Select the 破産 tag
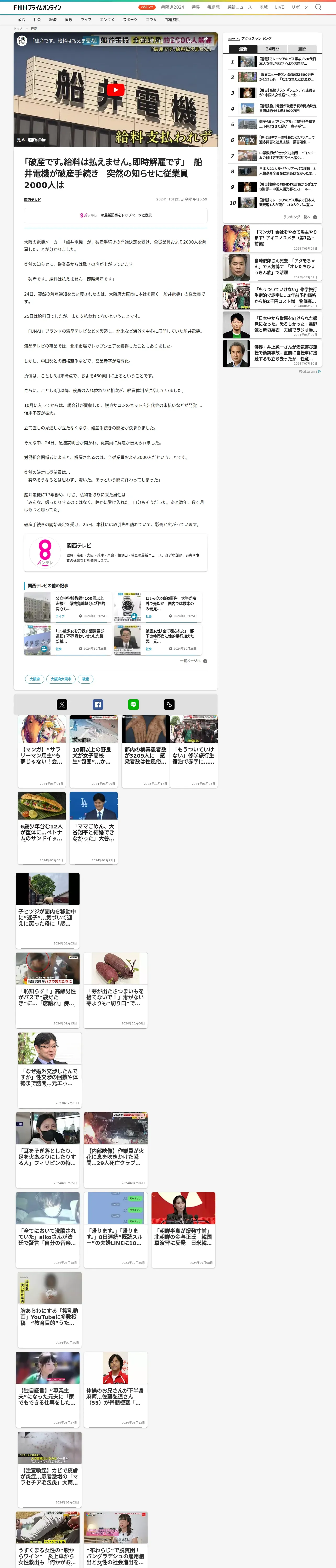336x1568 pixels. pos(85,679)
